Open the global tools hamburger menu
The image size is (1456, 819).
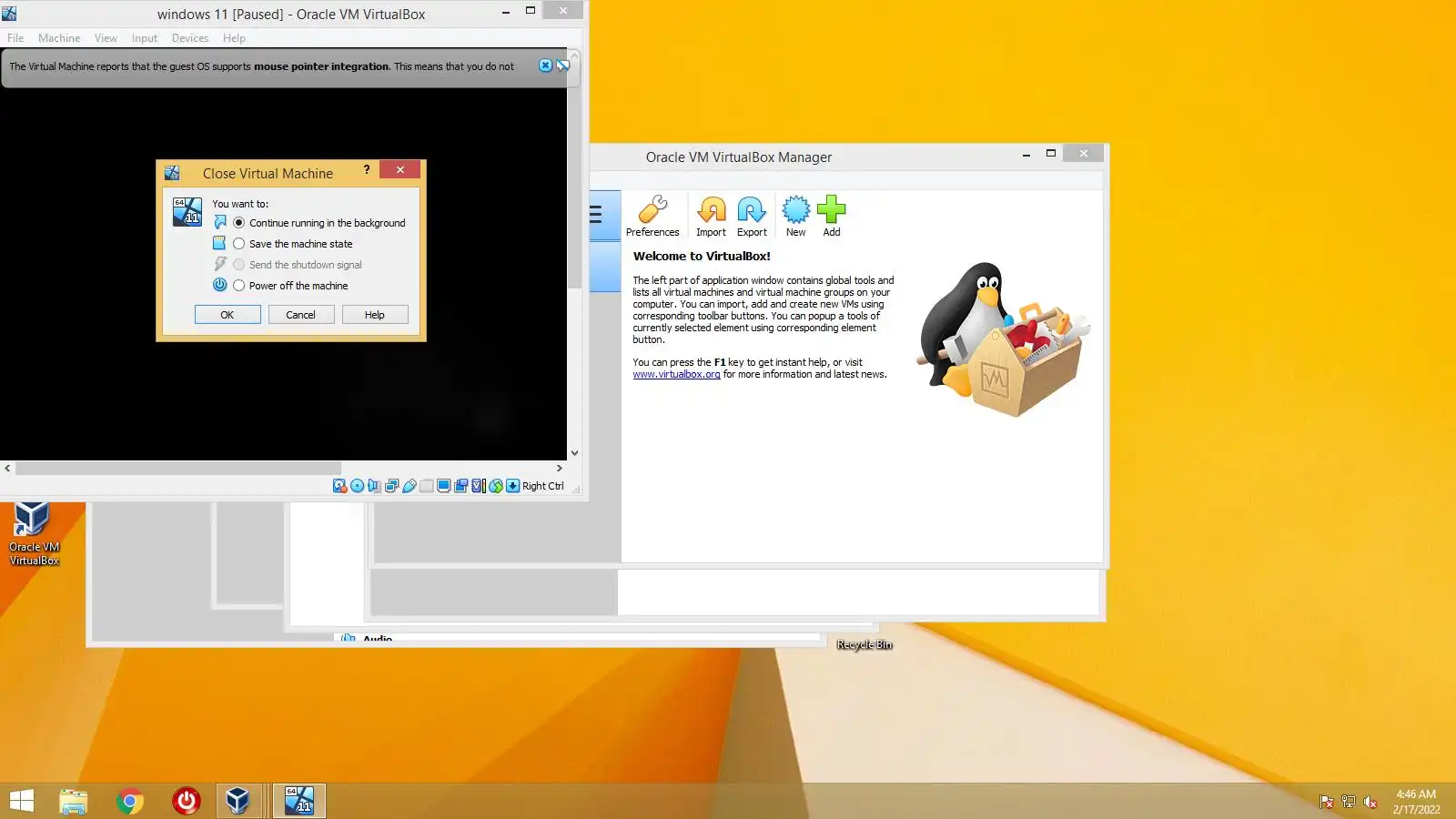(x=596, y=215)
